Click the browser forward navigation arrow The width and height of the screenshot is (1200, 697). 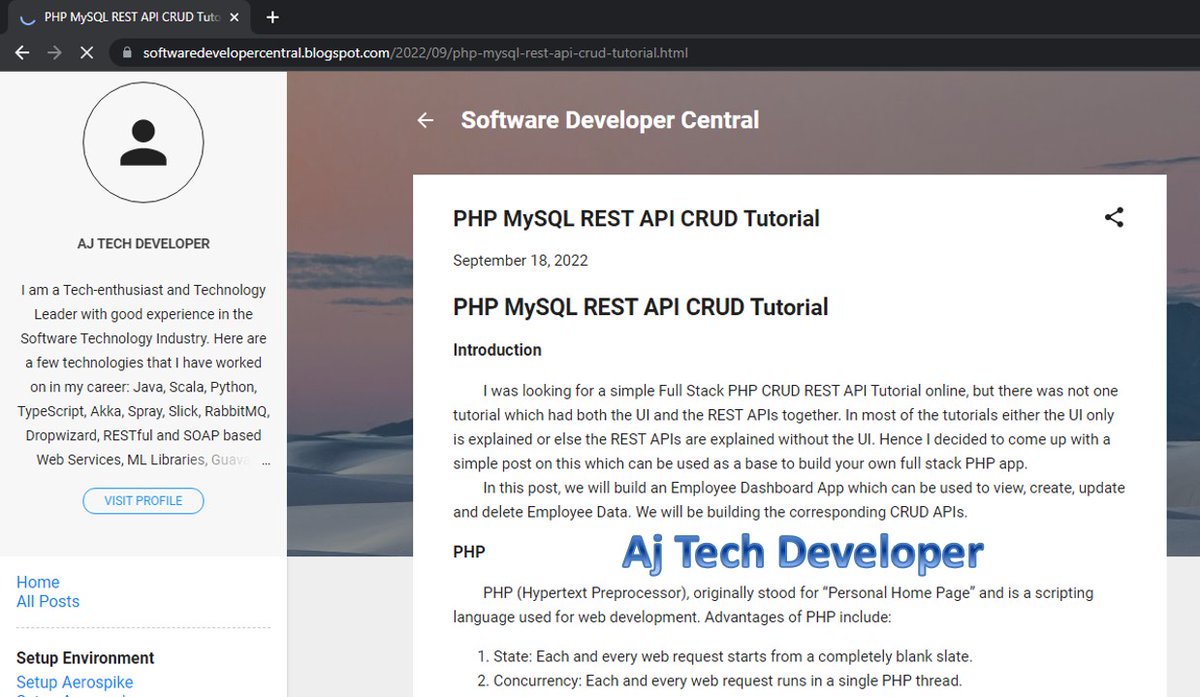[56, 52]
